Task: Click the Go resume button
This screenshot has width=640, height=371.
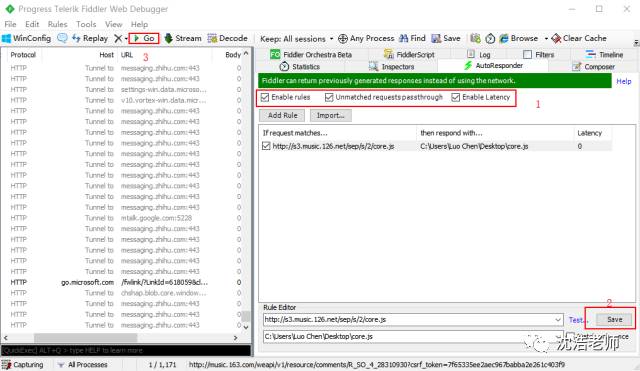Action: point(144,38)
